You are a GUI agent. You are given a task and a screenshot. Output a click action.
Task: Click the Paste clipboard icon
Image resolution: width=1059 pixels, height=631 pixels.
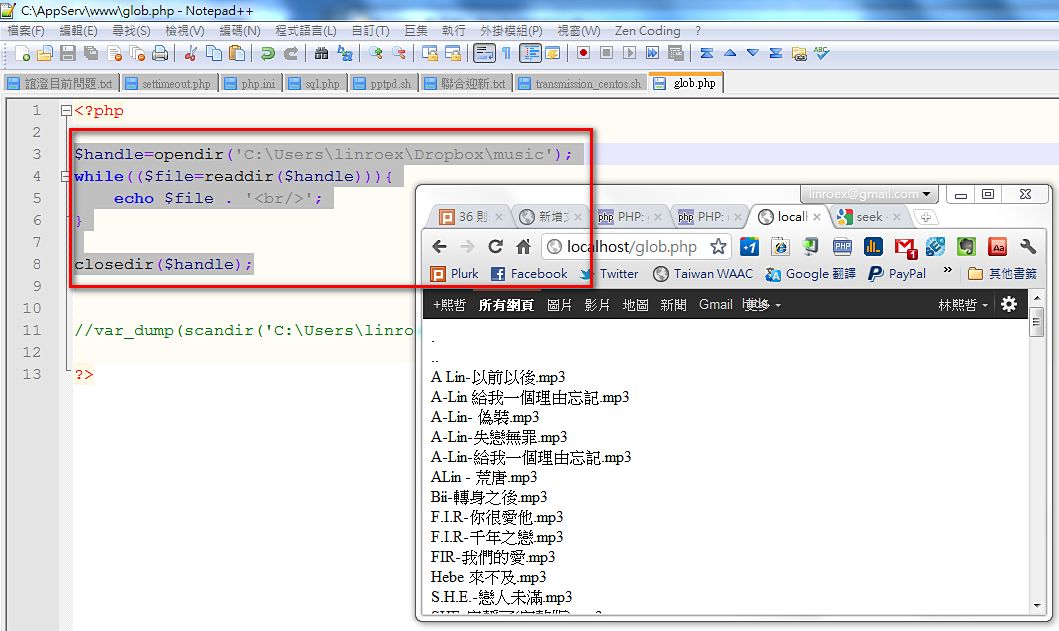(236, 53)
